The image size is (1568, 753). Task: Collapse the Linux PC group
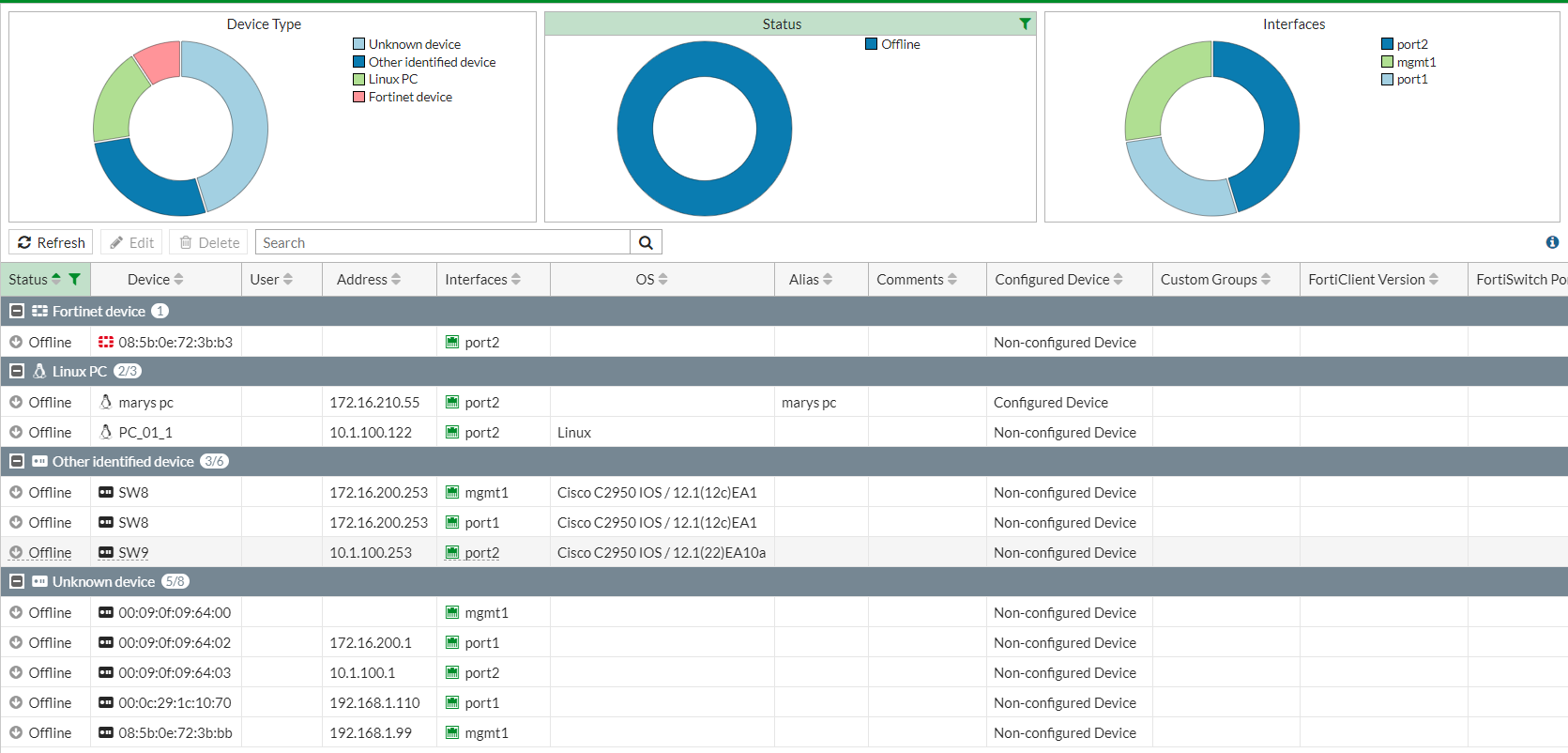pyautogui.click(x=17, y=371)
